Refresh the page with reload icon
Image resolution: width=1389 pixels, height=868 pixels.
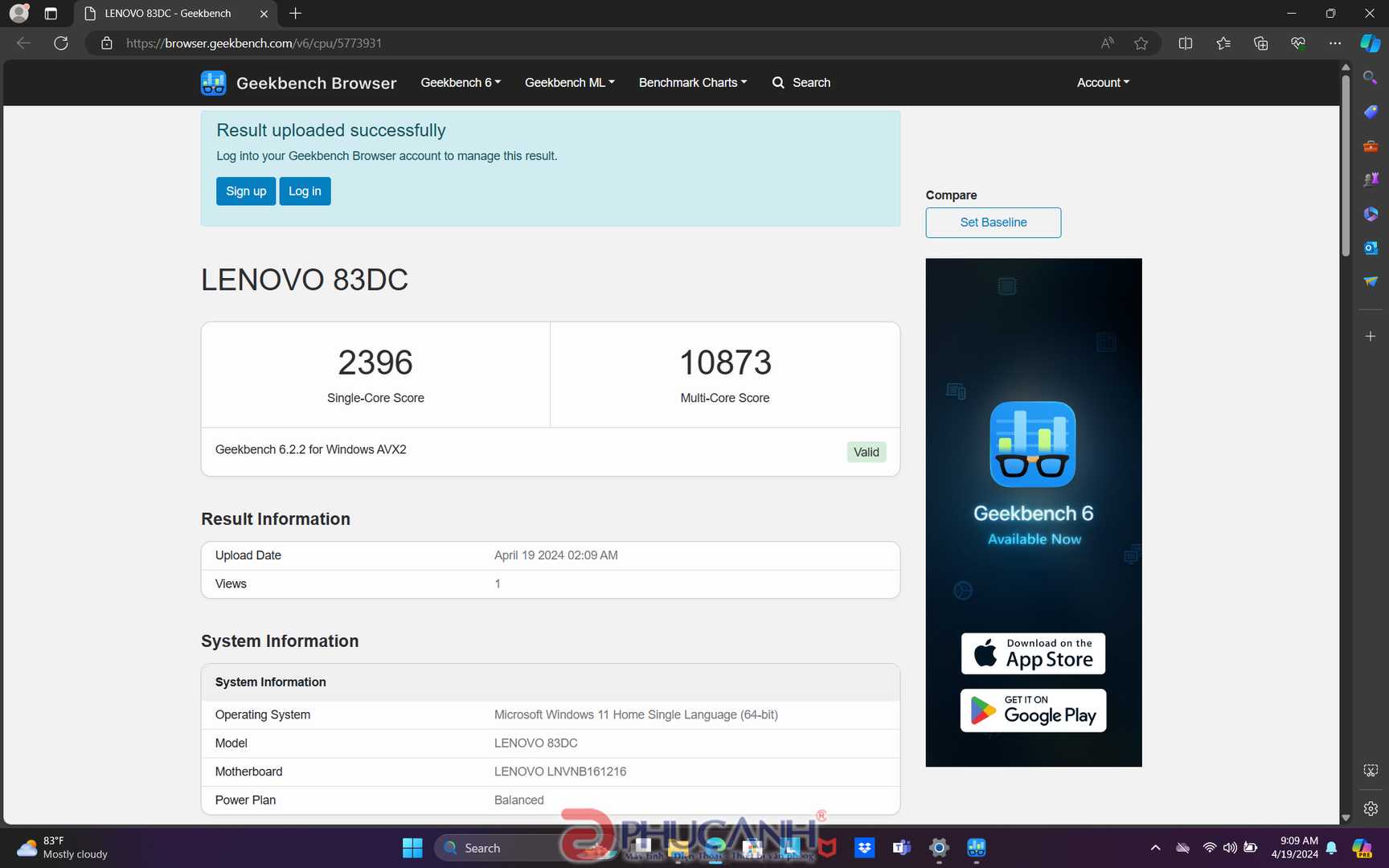click(x=61, y=43)
